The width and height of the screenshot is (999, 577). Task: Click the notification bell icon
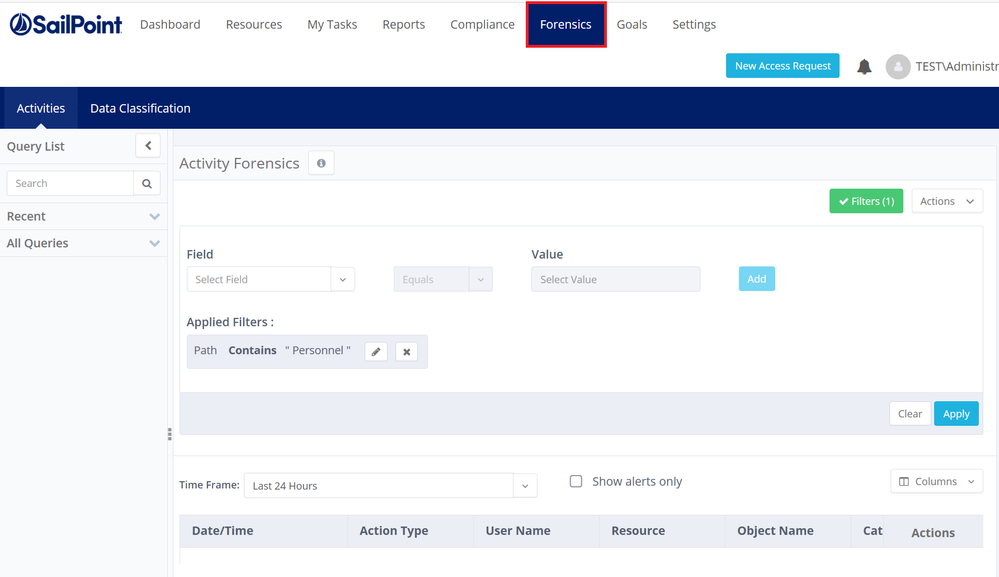click(864, 66)
